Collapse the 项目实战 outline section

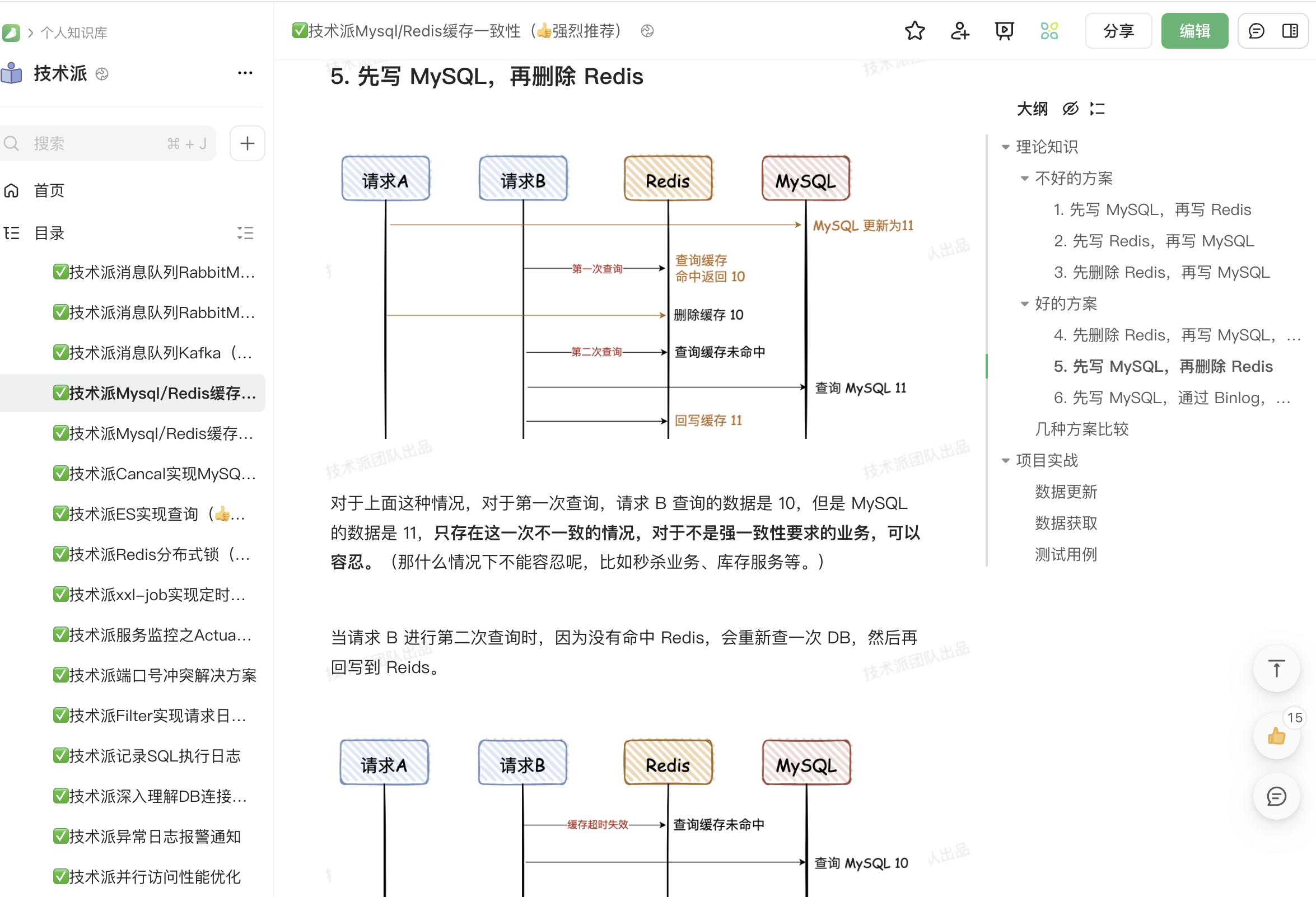[x=1005, y=460]
